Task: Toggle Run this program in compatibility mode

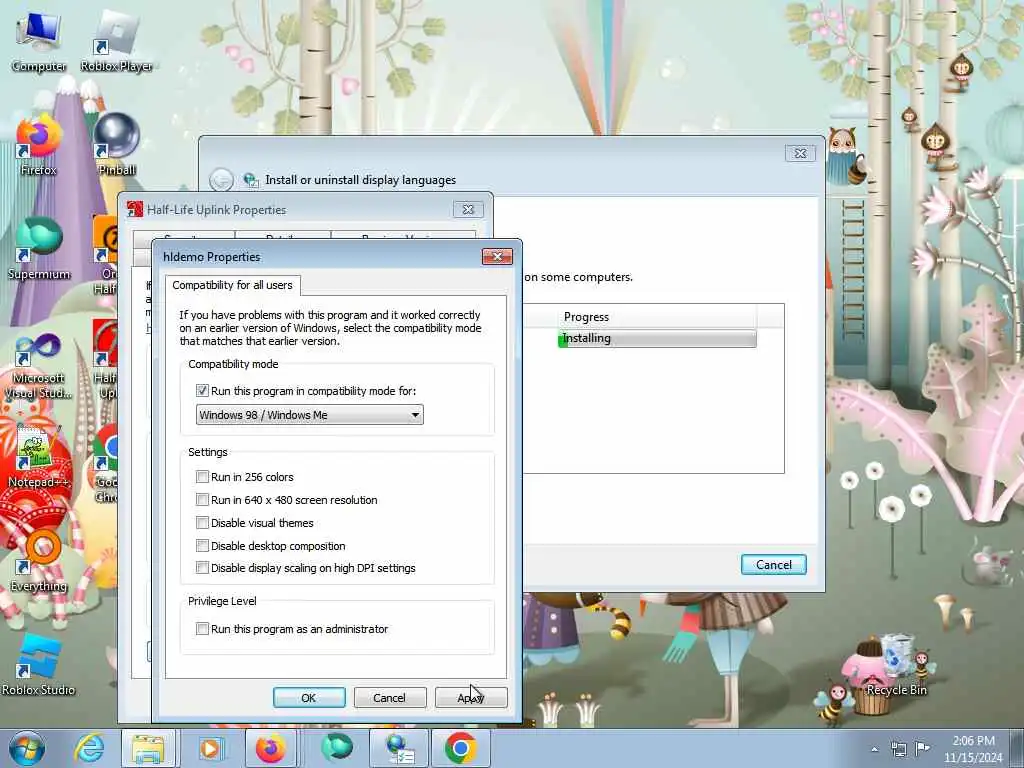Action: coord(202,391)
